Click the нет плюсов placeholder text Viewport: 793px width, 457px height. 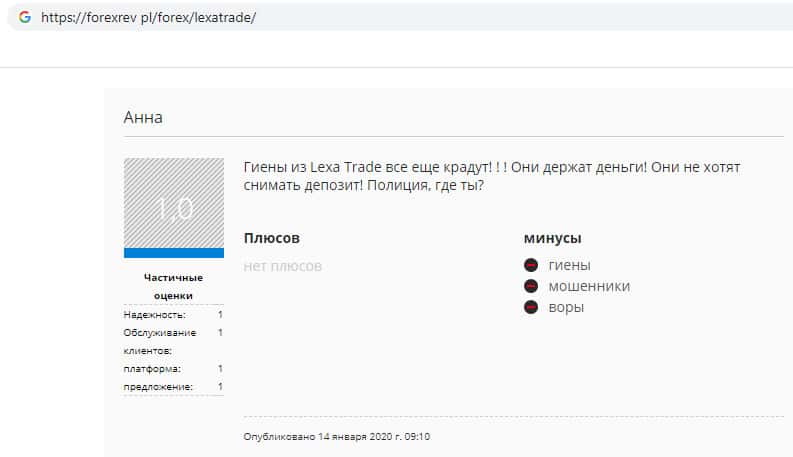(x=283, y=266)
